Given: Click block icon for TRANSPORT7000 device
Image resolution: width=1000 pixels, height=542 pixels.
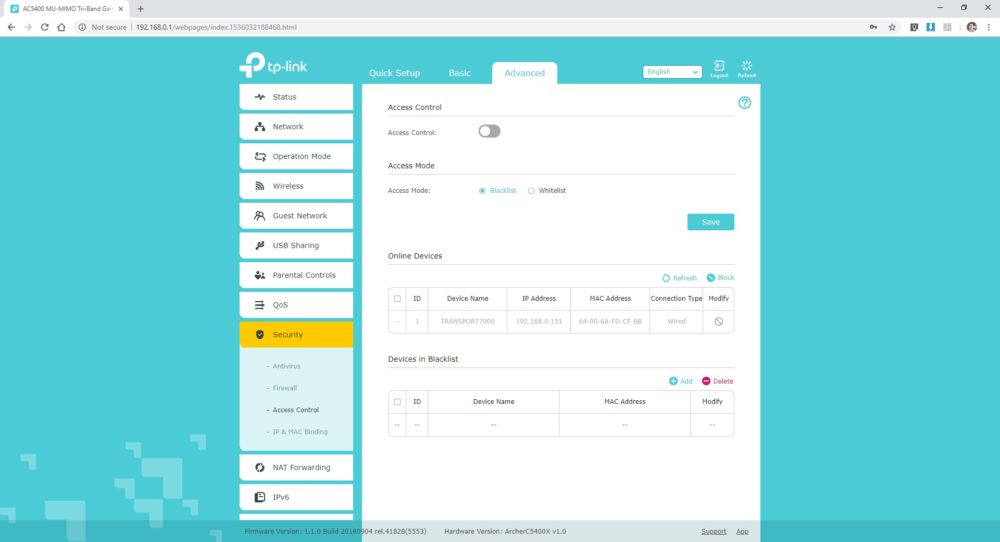Looking at the screenshot, I should pyautogui.click(x=718, y=321).
